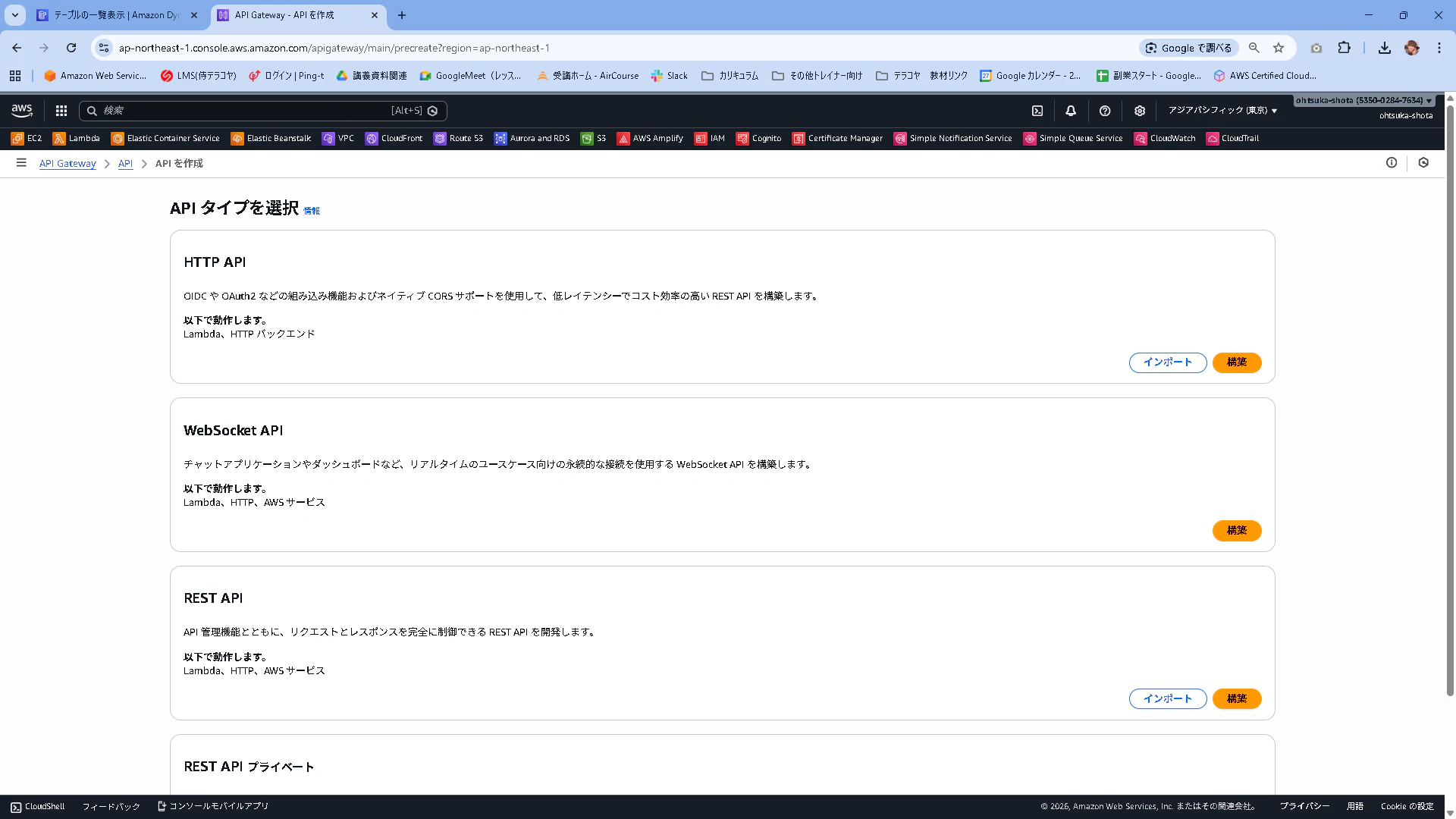Image resolution: width=1456 pixels, height=819 pixels.
Task: Open the Cognito shortcut
Action: click(x=758, y=139)
